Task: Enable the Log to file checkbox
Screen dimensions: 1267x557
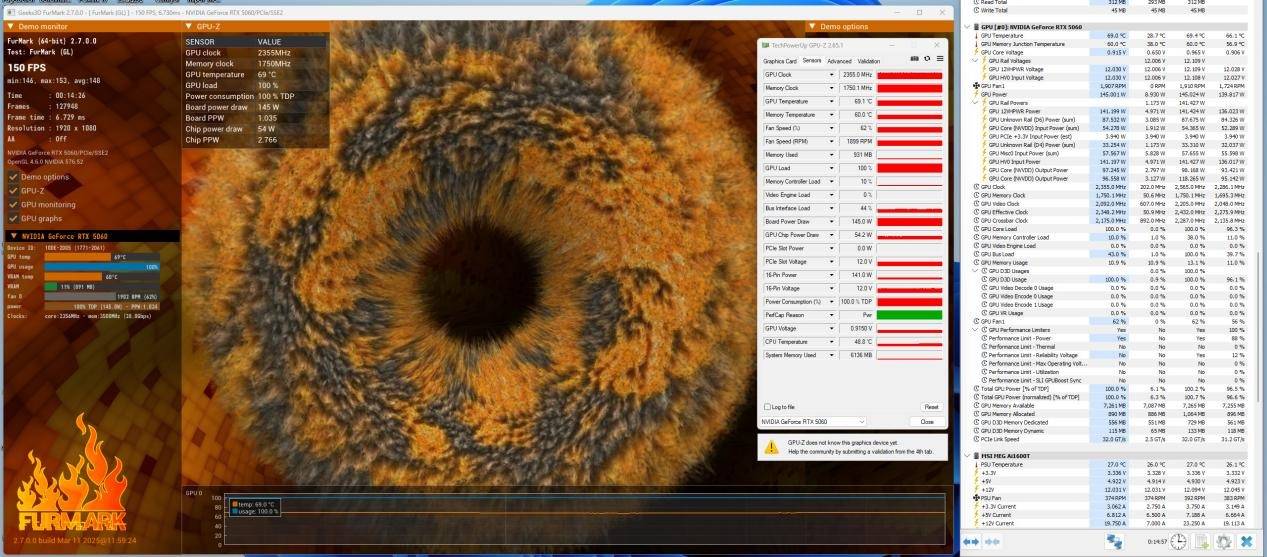Action: pos(766,407)
